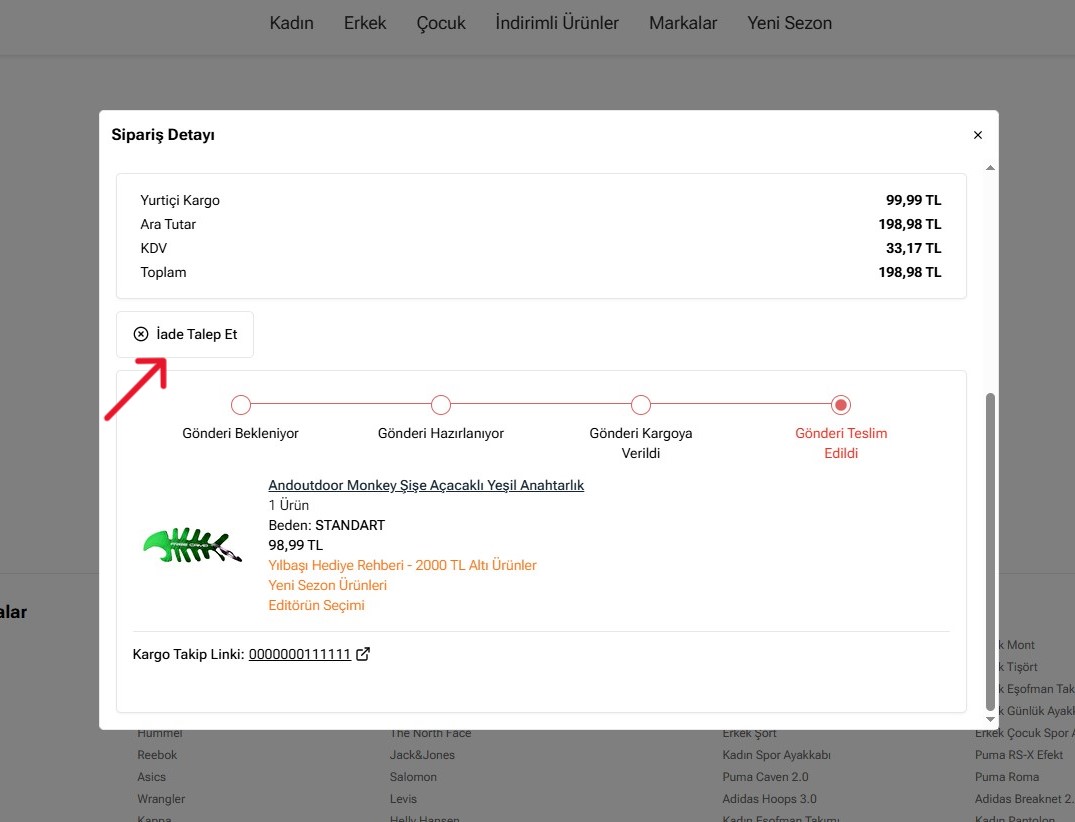The image size is (1075, 822).
Task: Click Jack&Jones link in footer
Action: pos(422,755)
